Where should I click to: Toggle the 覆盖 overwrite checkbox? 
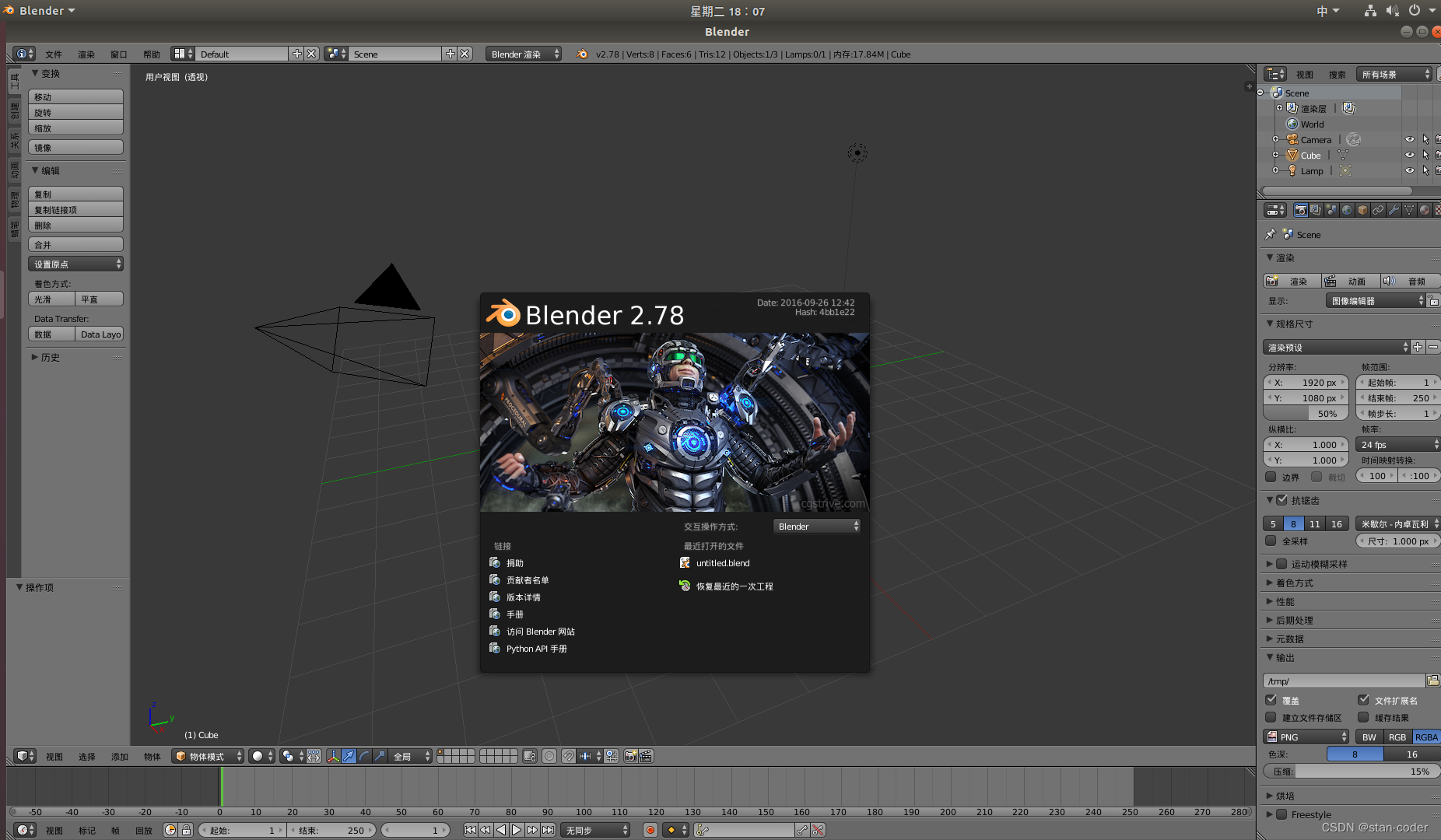pos(1271,700)
